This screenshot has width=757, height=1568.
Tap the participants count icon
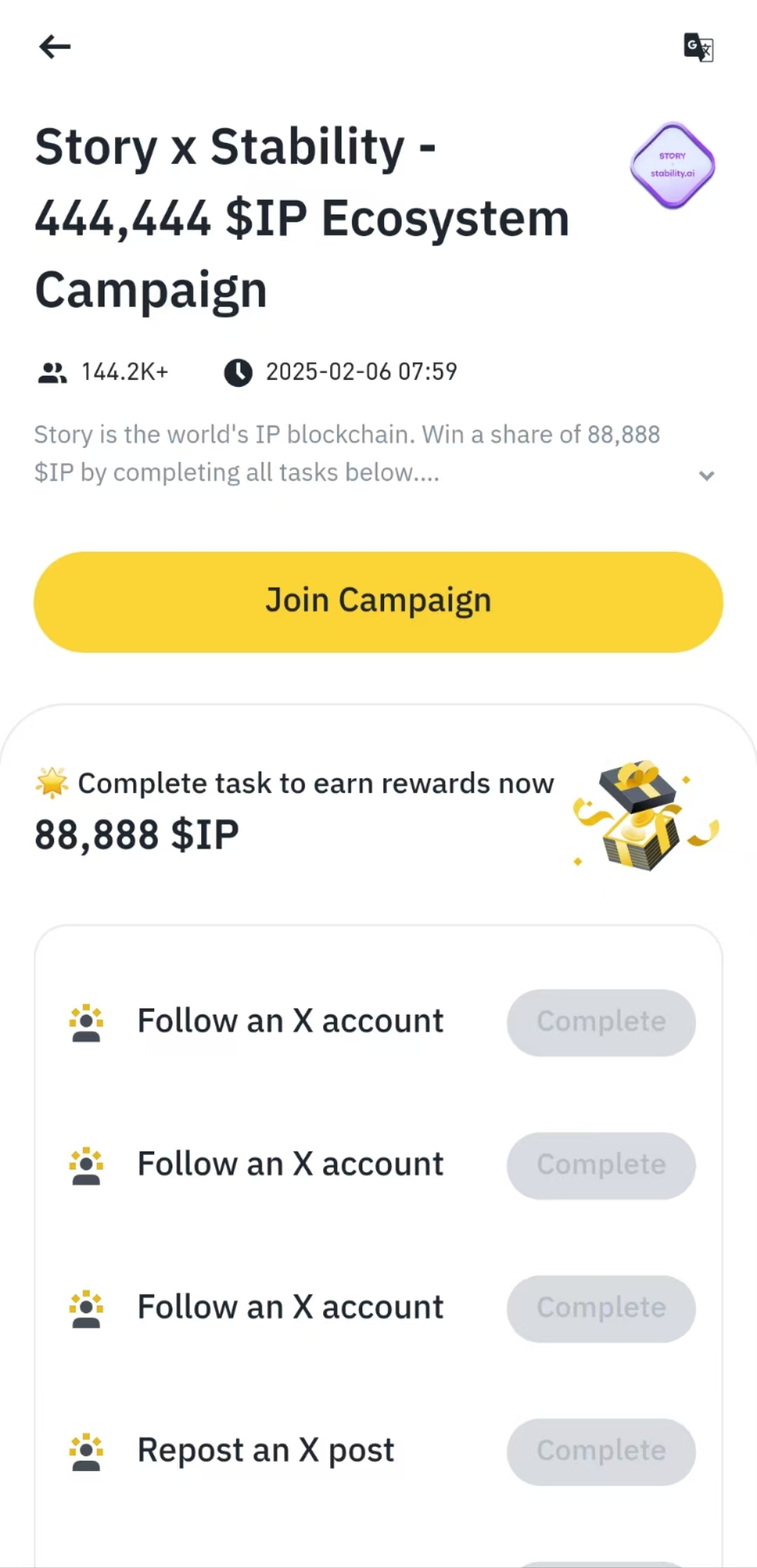click(x=52, y=372)
